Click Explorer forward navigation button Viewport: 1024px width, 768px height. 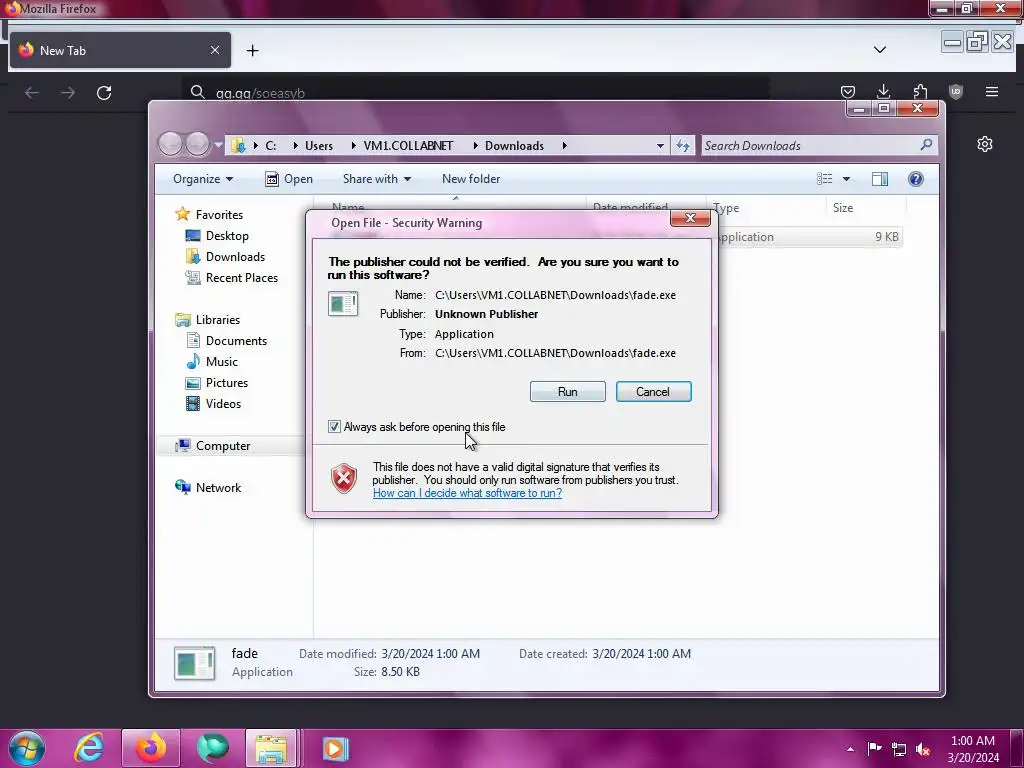point(197,144)
